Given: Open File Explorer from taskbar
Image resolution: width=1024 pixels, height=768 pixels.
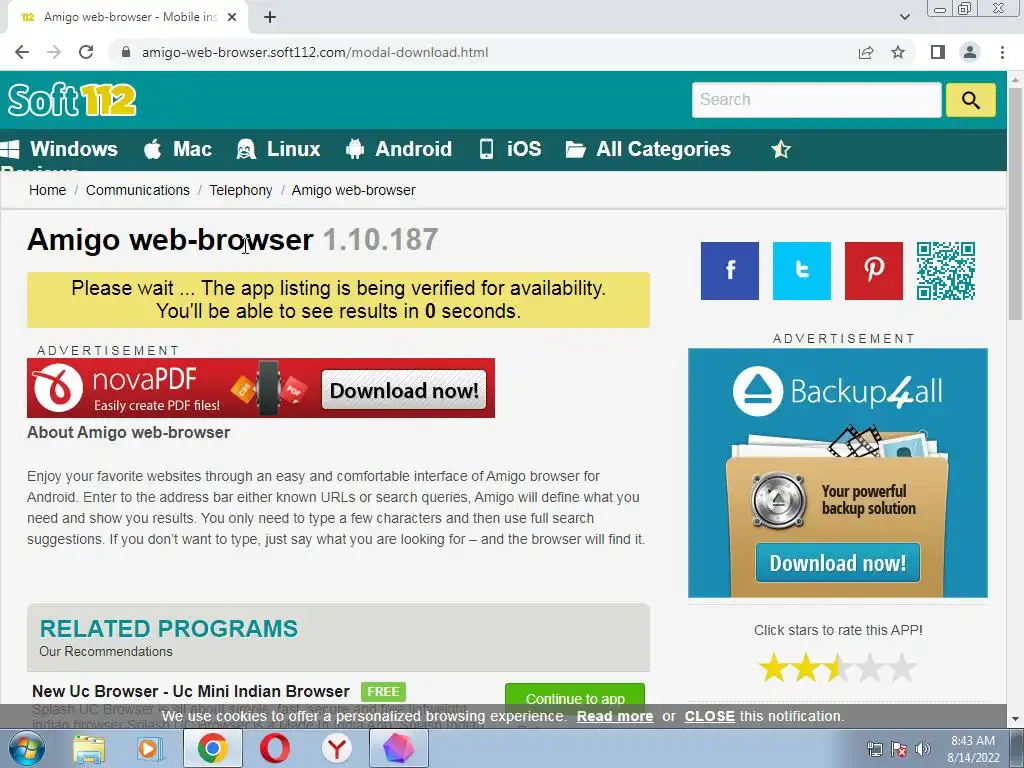Looking at the screenshot, I should pyautogui.click(x=89, y=749).
